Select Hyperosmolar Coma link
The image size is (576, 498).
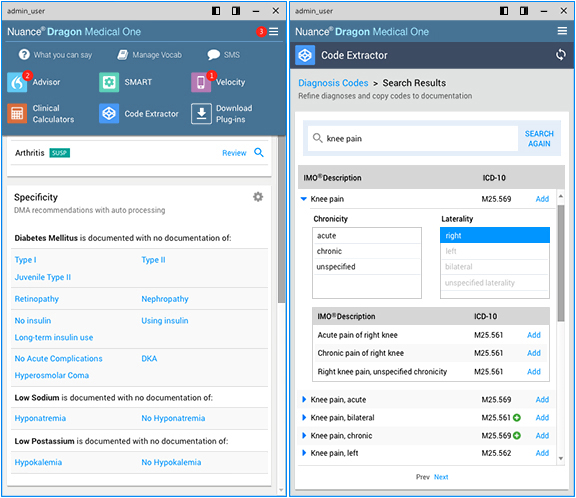51,375
